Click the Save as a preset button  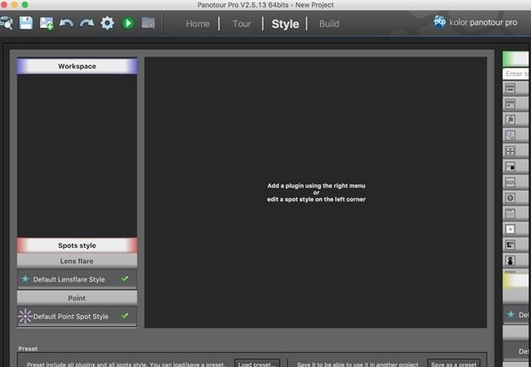point(453,363)
